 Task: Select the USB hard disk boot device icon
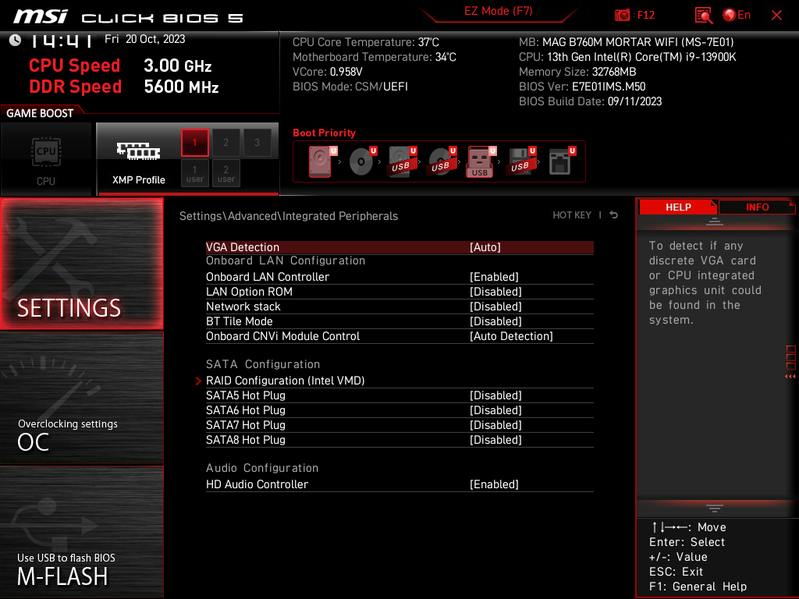point(402,162)
